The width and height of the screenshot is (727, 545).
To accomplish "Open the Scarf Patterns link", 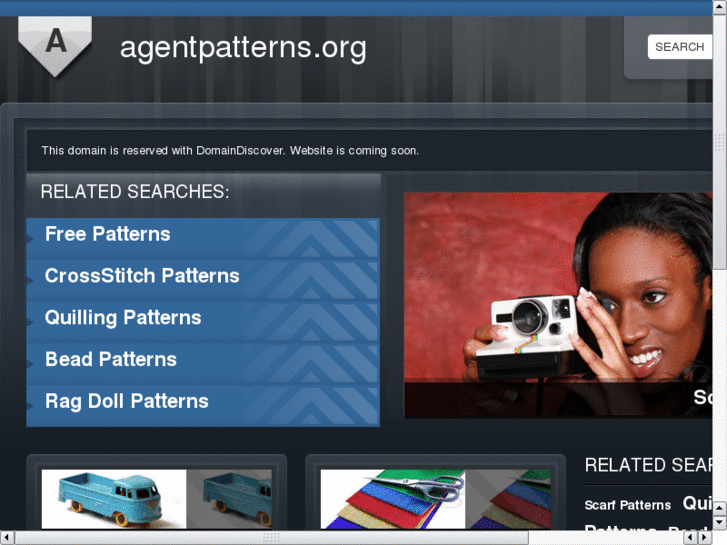I will (x=627, y=505).
